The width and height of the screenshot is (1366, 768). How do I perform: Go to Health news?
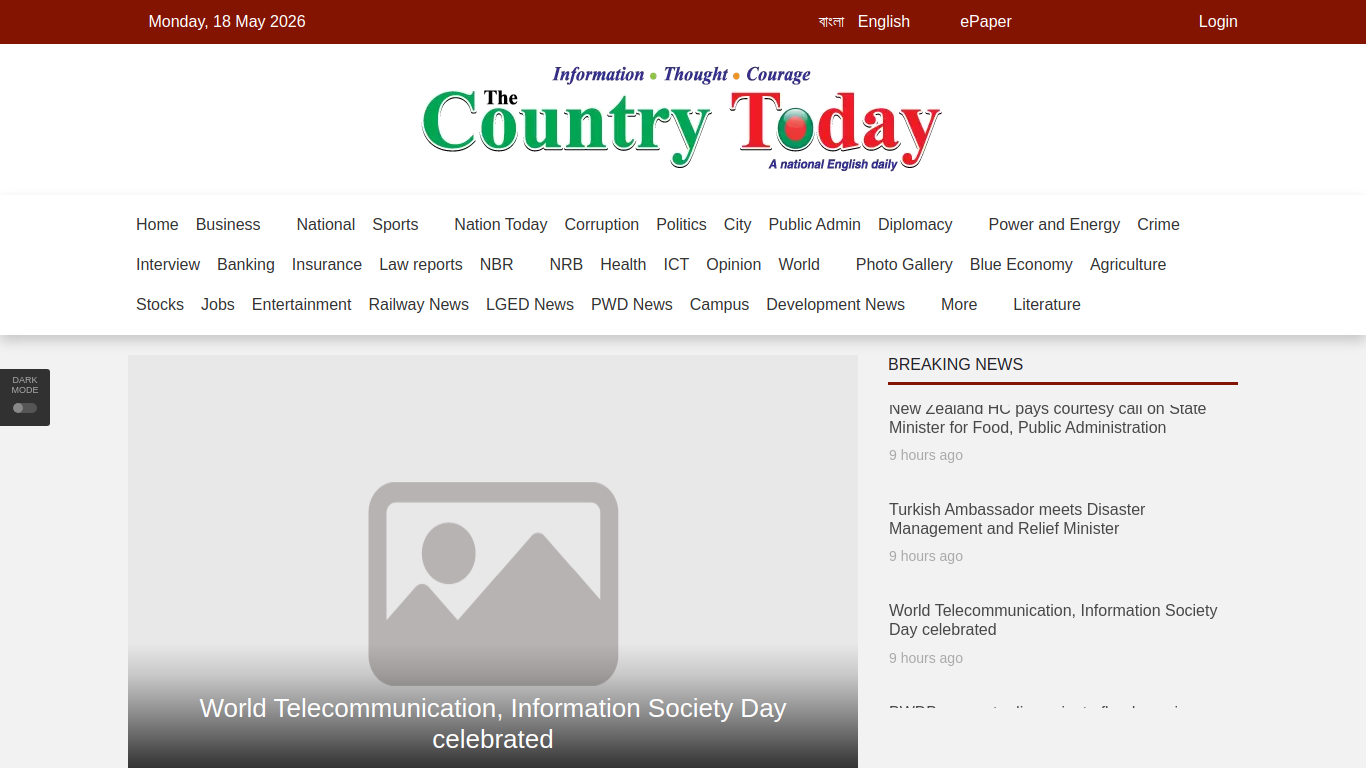623,265
